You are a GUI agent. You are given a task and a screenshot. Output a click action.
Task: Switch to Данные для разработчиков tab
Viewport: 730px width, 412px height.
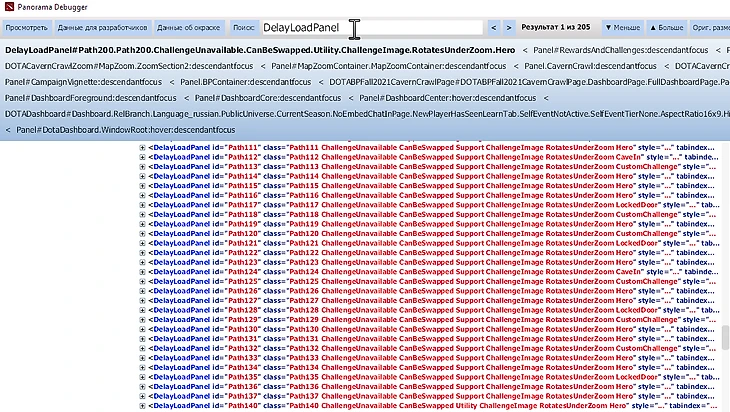(102, 28)
